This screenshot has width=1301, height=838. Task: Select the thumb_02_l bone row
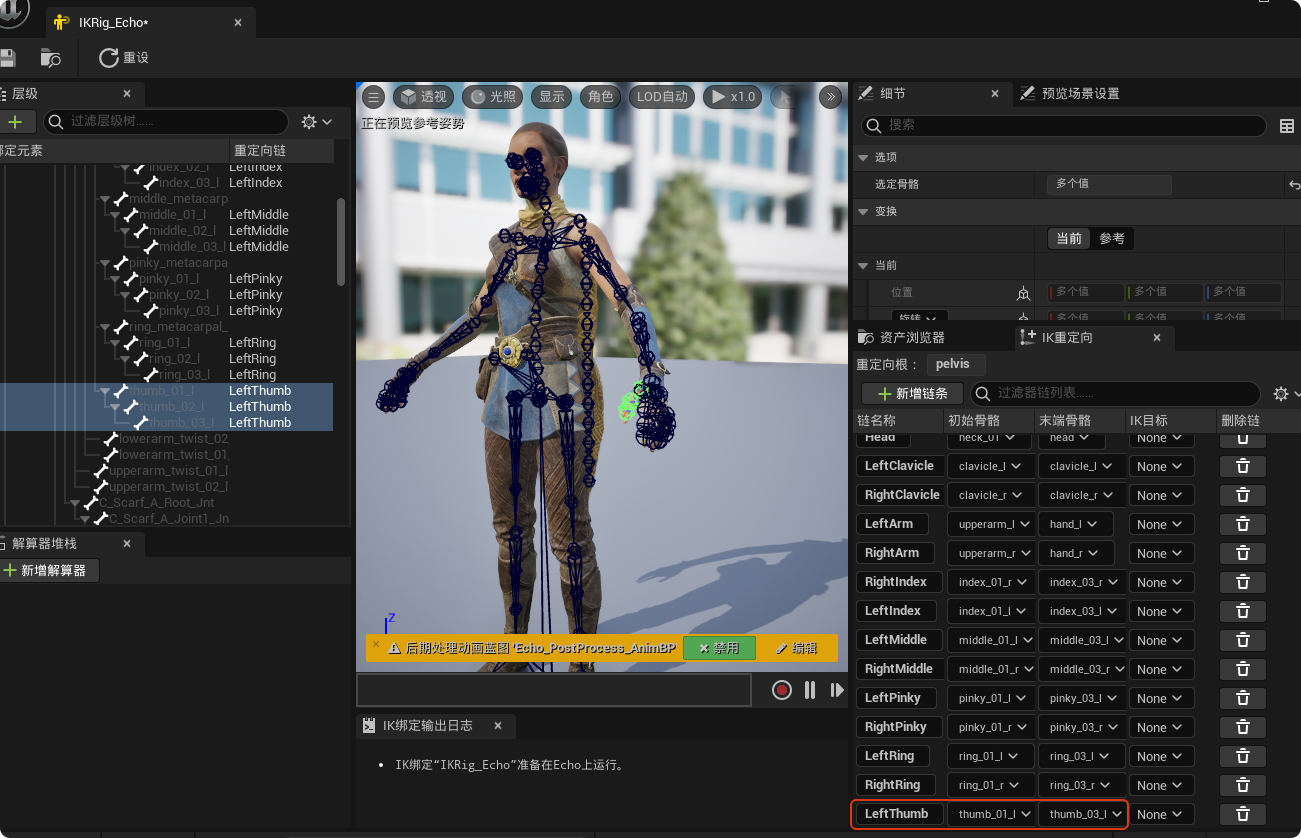tap(166, 407)
